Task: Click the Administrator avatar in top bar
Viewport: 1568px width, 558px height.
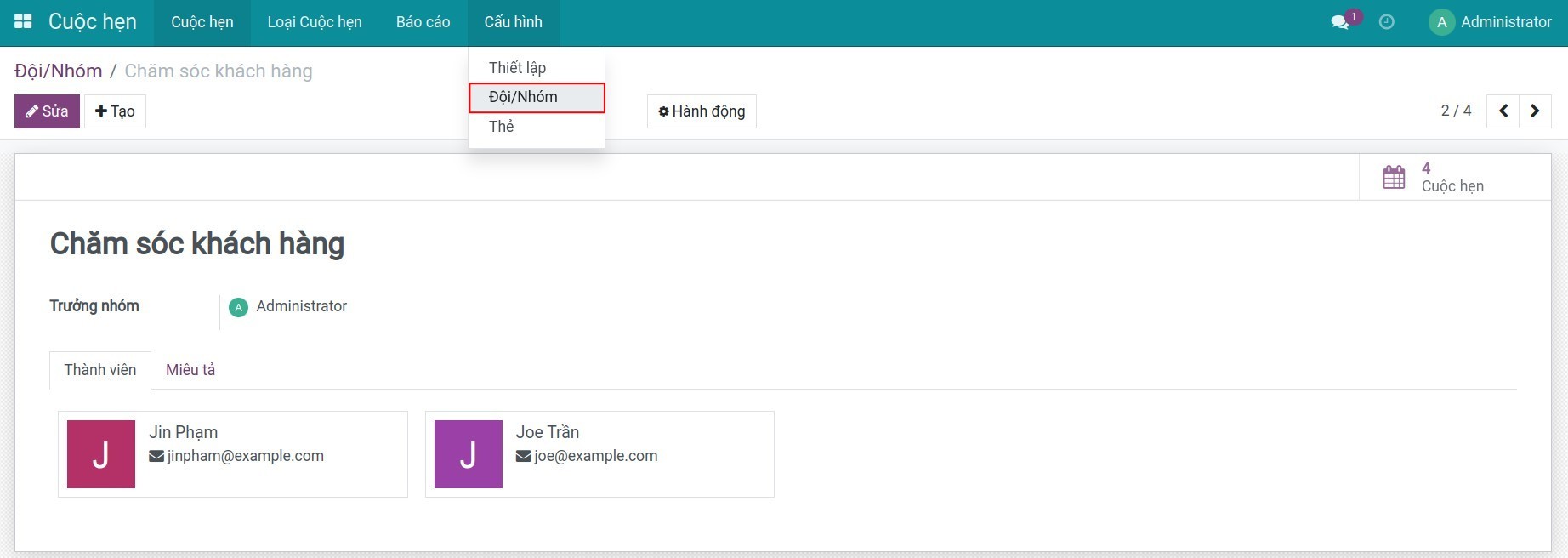Action: (1441, 22)
